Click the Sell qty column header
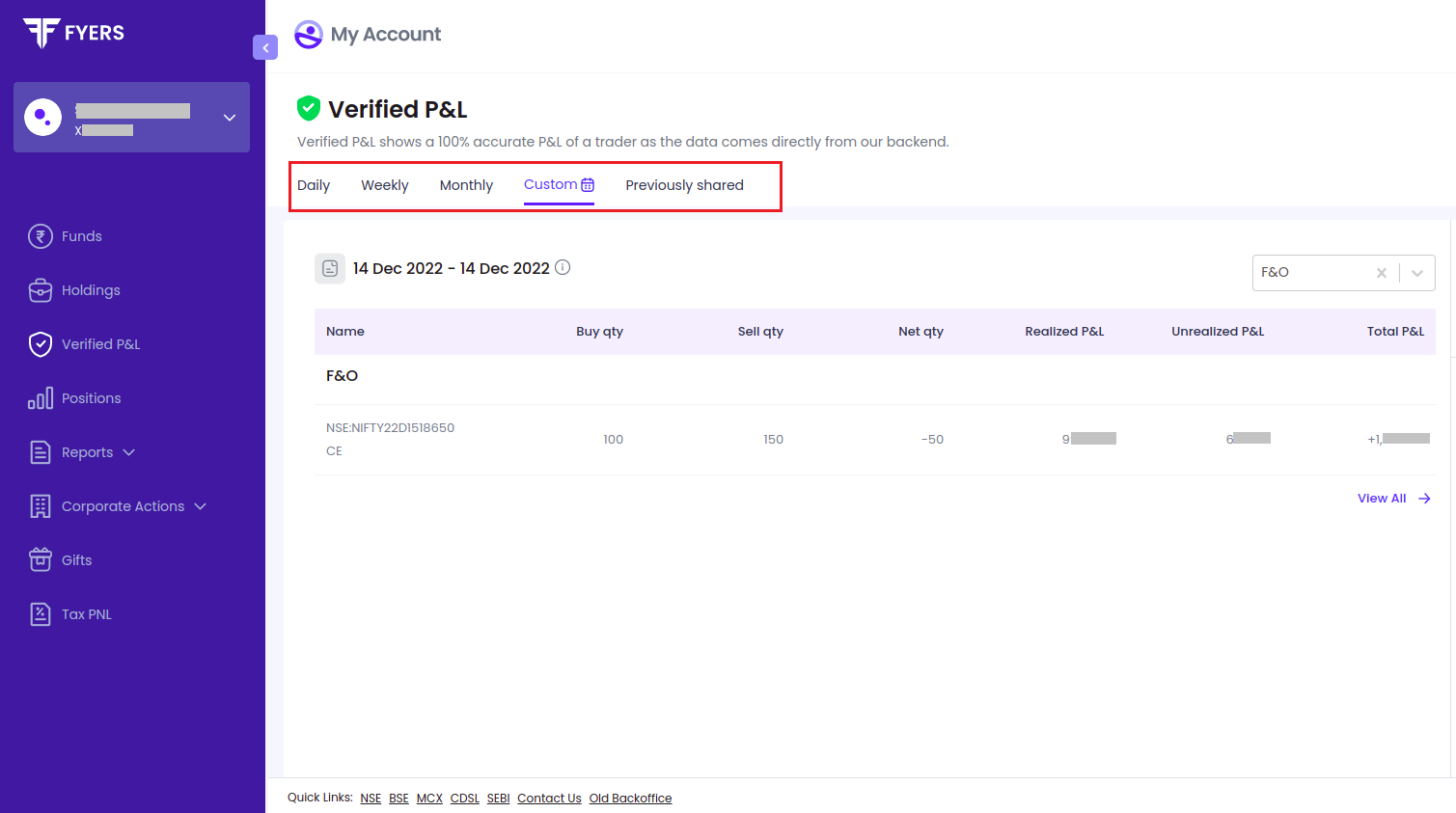Screen dimensions: 1456x813 [760, 332]
